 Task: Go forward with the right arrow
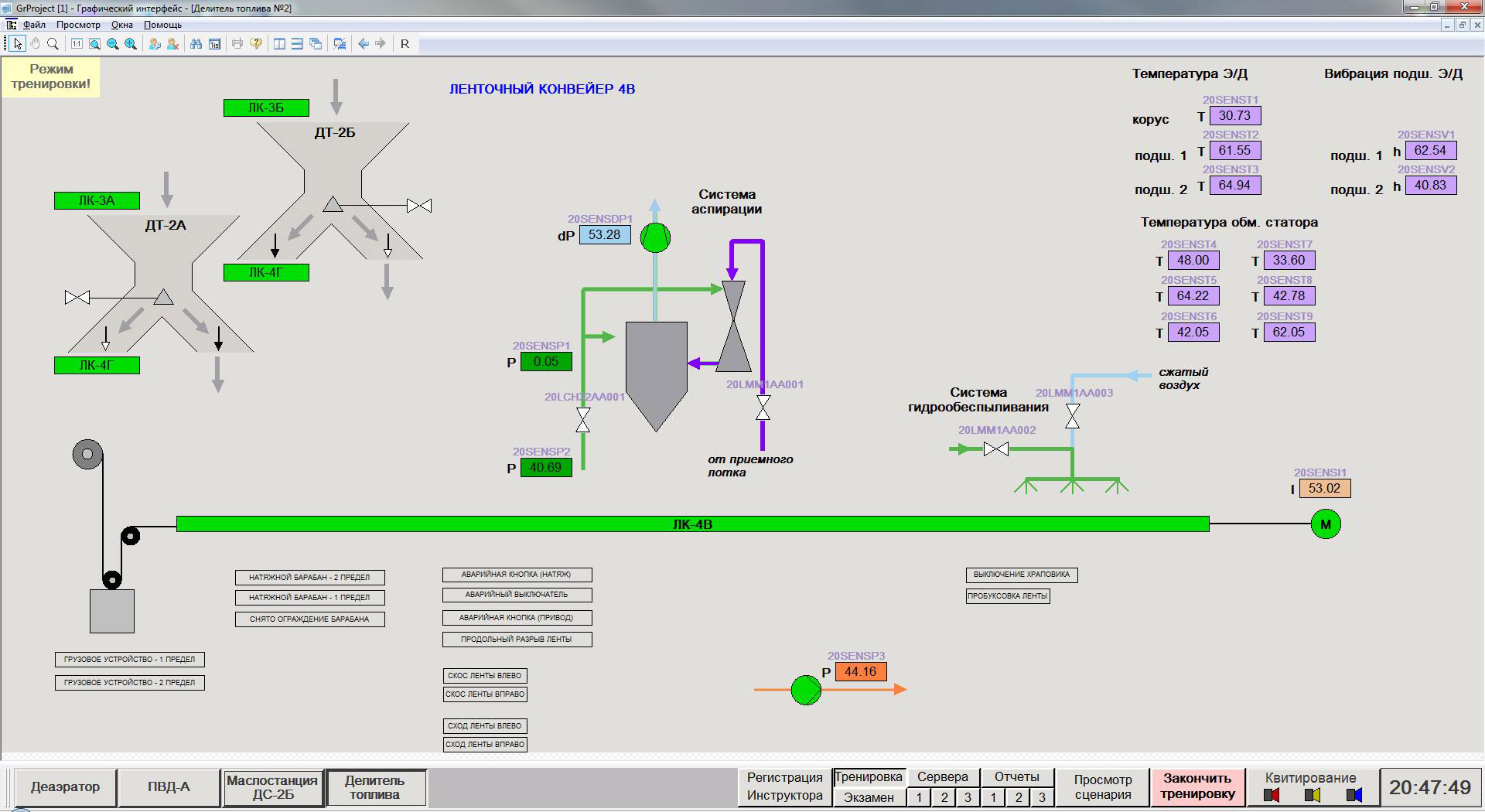pyautogui.click(x=381, y=44)
